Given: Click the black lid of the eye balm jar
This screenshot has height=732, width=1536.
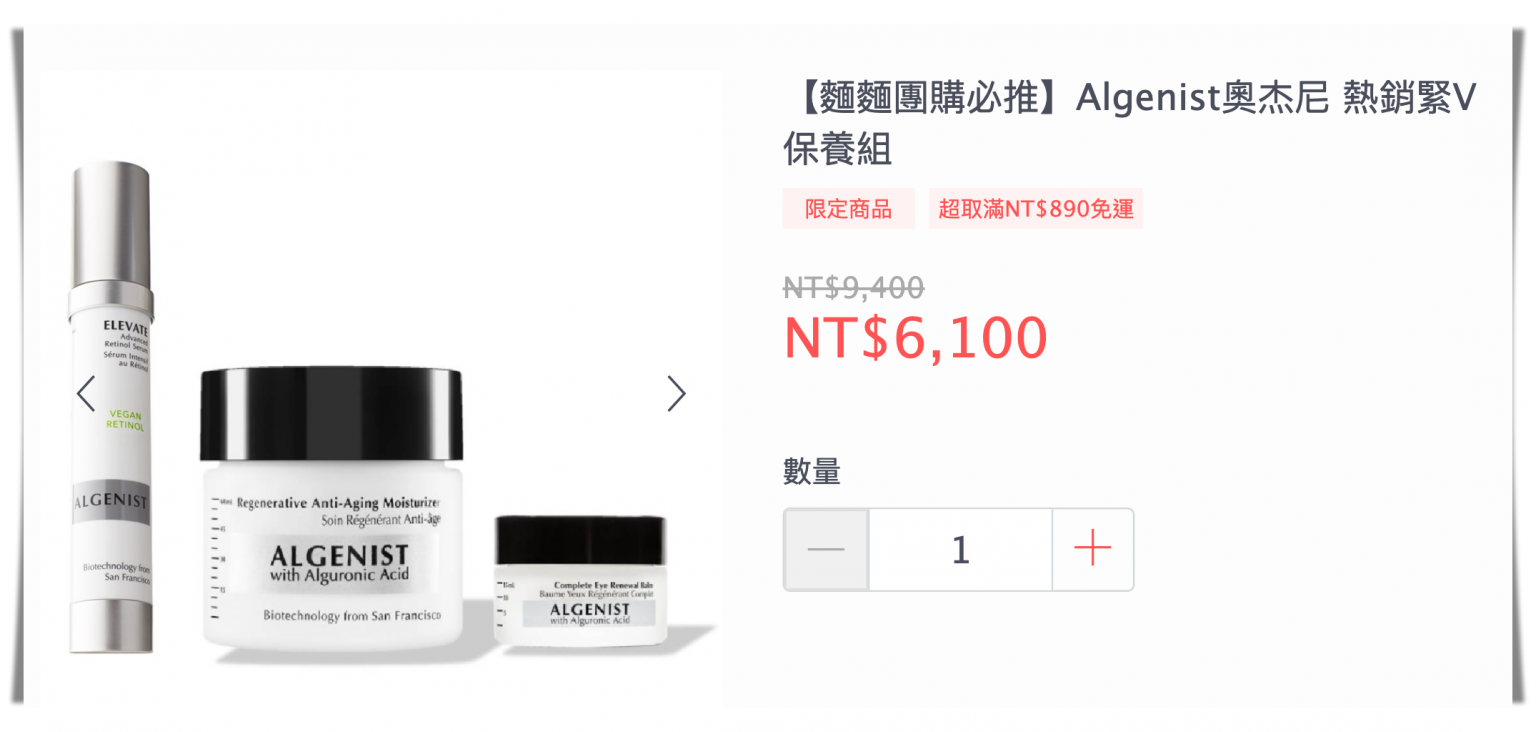Looking at the screenshot, I should pyautogui.click(x=580, y=540).
